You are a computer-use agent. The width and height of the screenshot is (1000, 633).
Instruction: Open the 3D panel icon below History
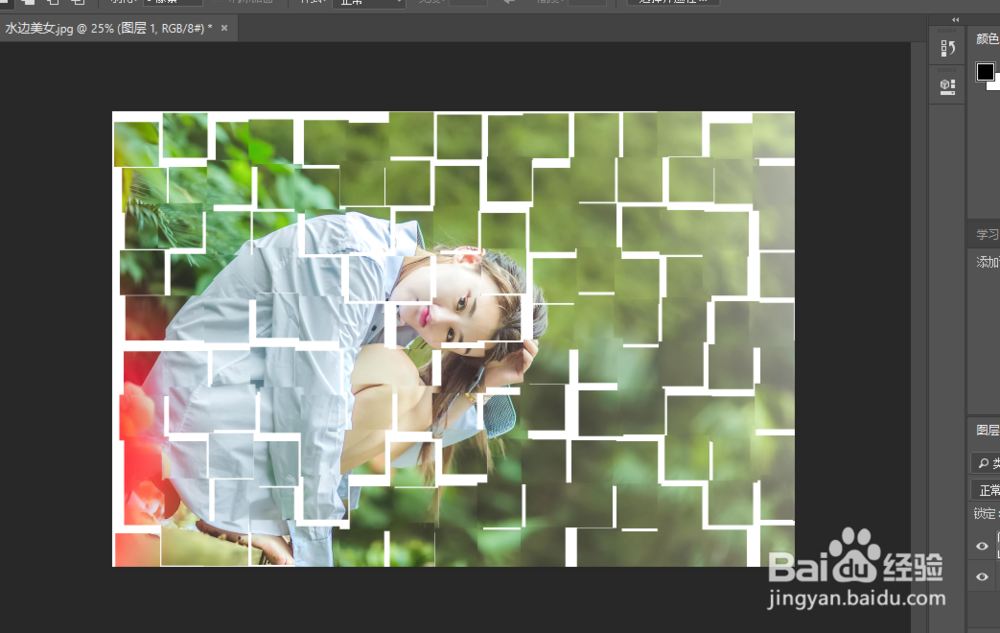[947, 87]
